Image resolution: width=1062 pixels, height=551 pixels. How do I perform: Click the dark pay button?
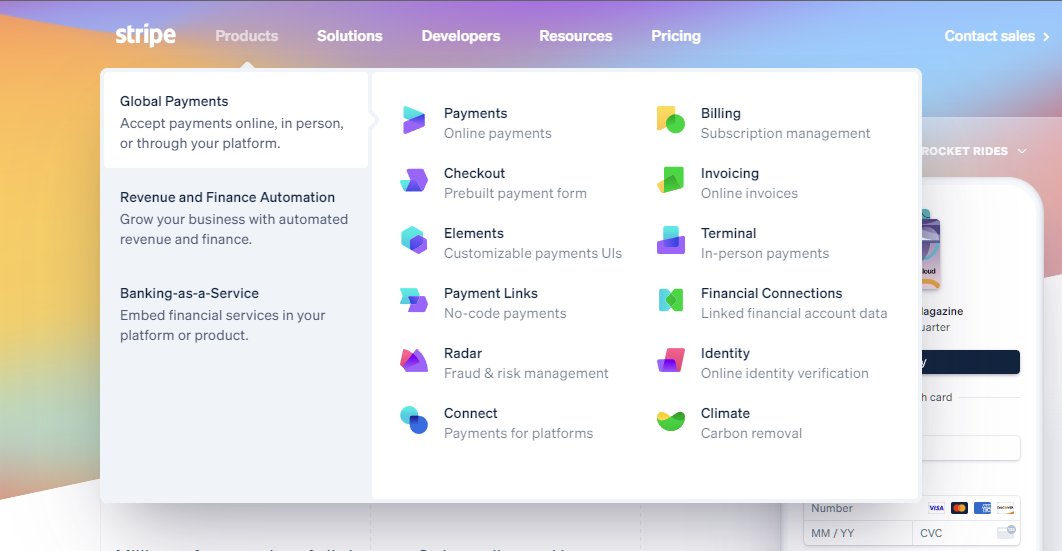pos(970,361)
